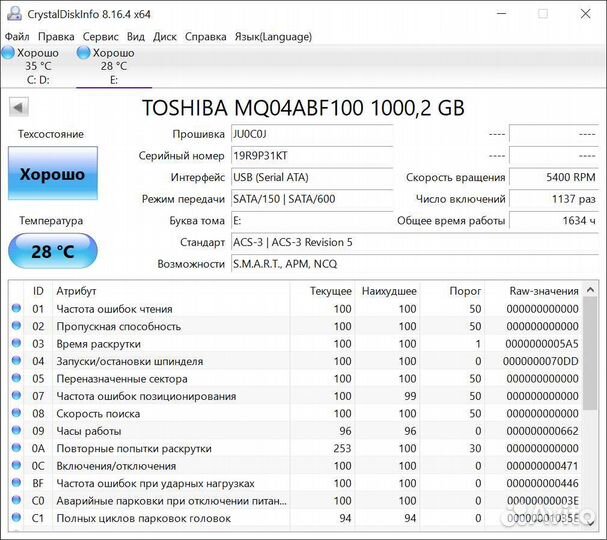Click the status dot for attribute 09
The height and width of the screenshot is (540, 607).
click(x=16, y=430)
